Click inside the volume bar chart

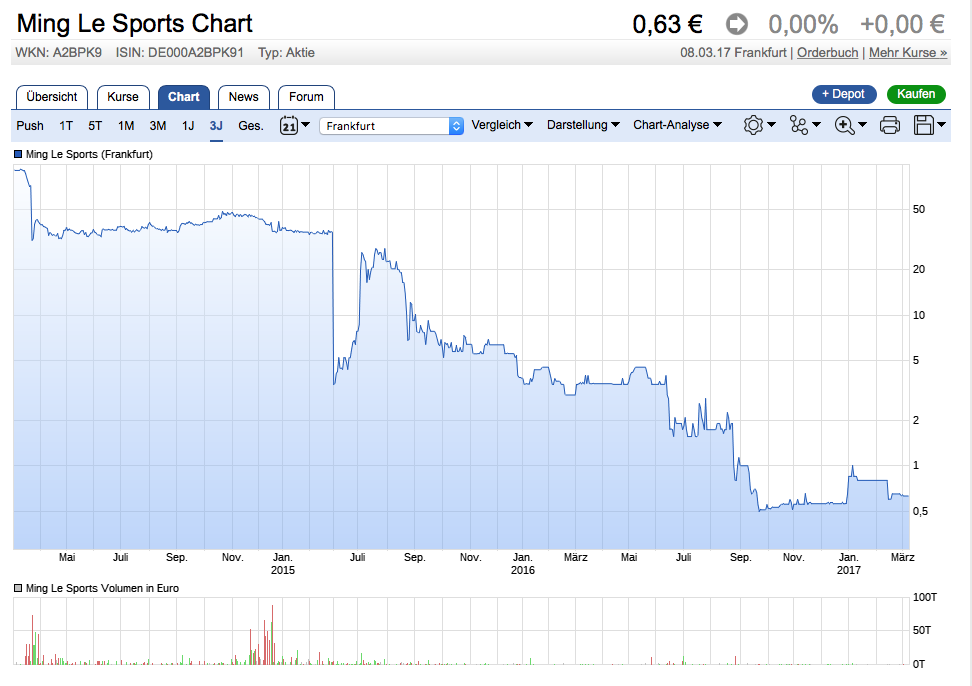pyautogui.click(x=461, y=631)
